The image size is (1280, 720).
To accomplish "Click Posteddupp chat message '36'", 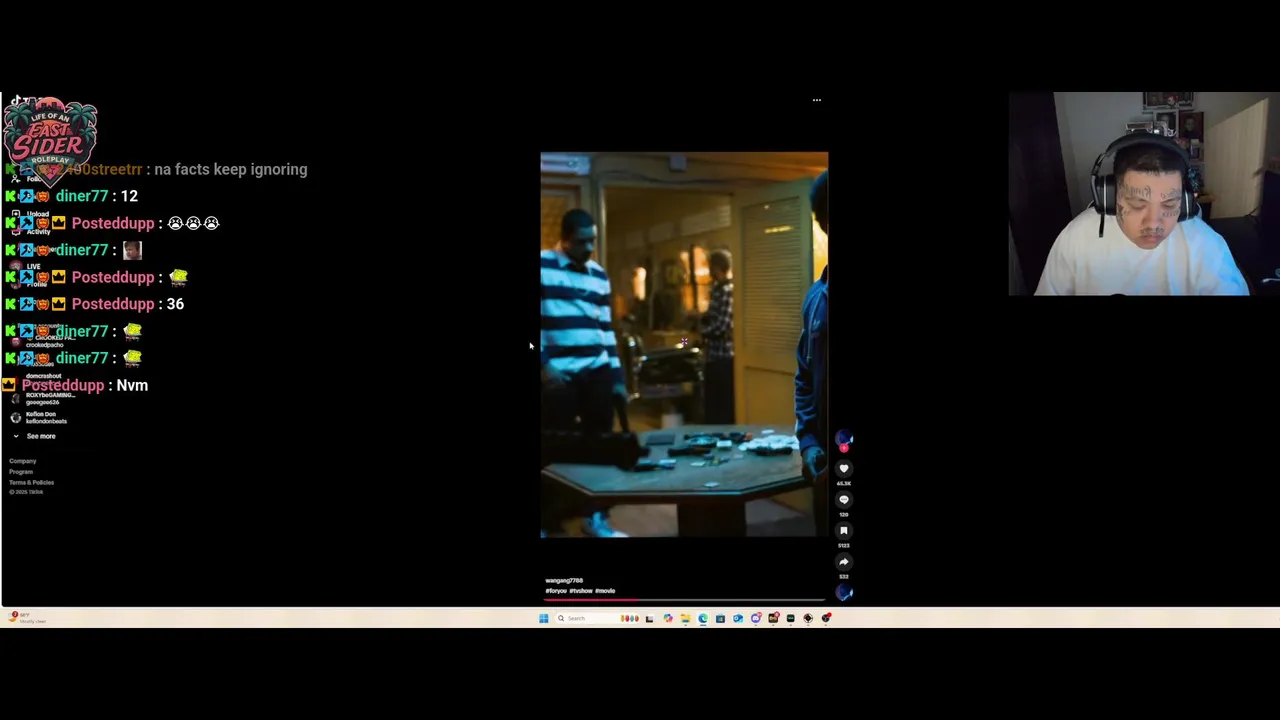I will (x=175, y=304).
